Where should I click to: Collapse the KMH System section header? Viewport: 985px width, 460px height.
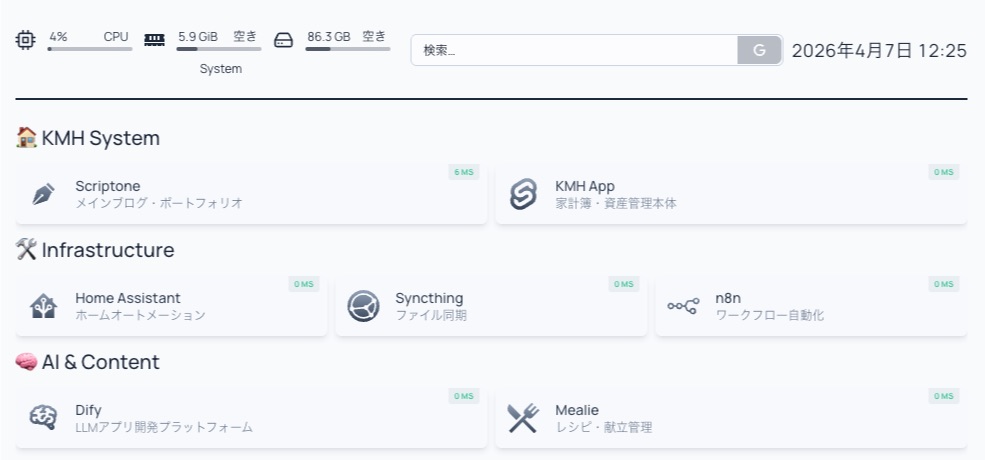100,138
